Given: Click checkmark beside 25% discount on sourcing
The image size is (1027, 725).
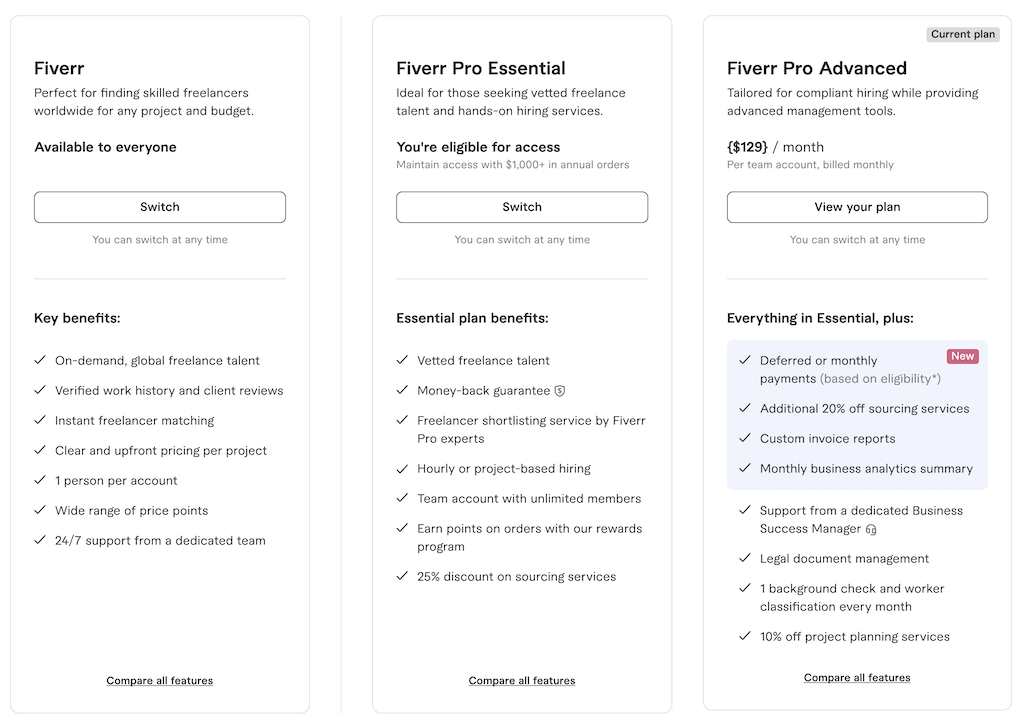Looking at the screenshot, I should click(x=402, y=576).
